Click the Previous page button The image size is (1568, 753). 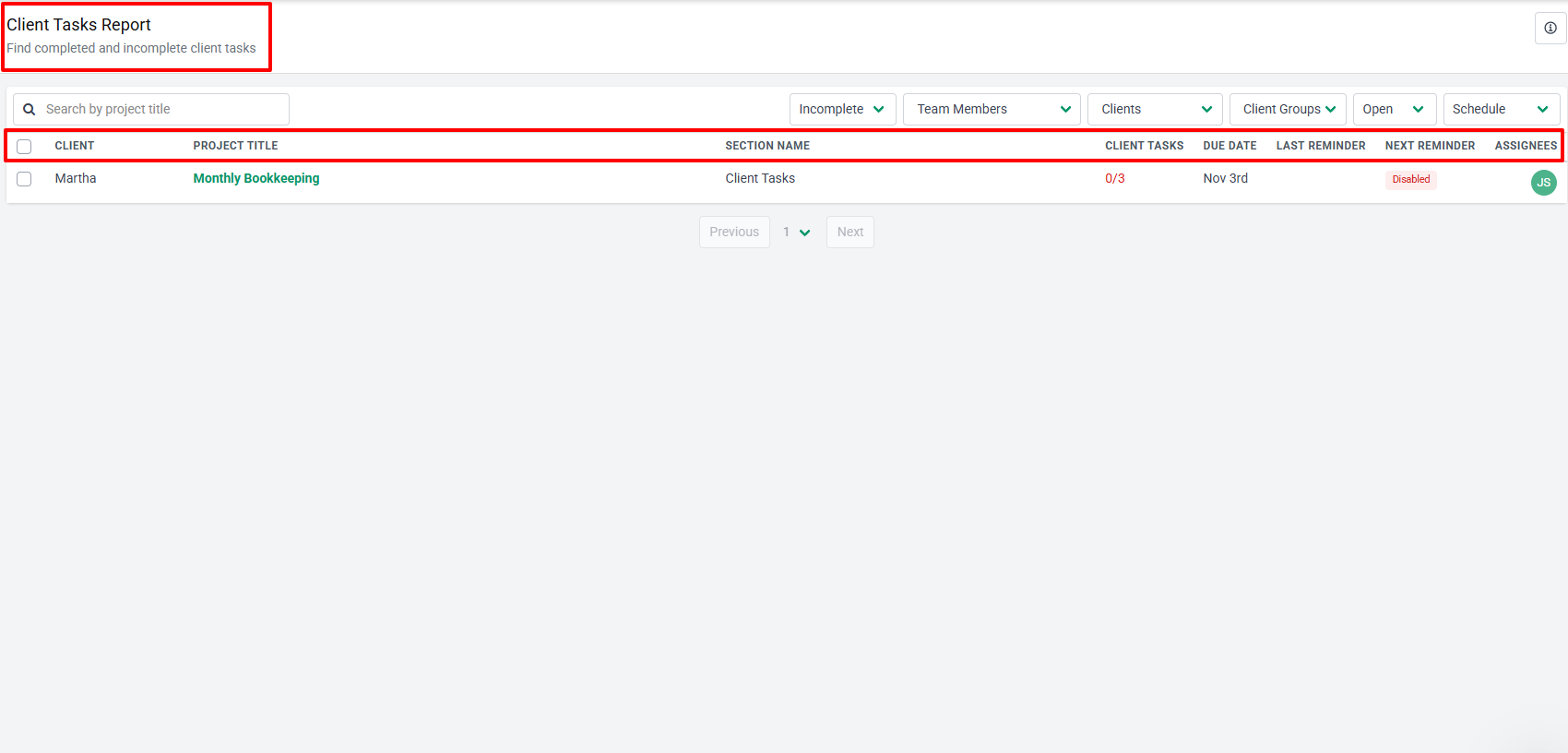coord(734,232)
